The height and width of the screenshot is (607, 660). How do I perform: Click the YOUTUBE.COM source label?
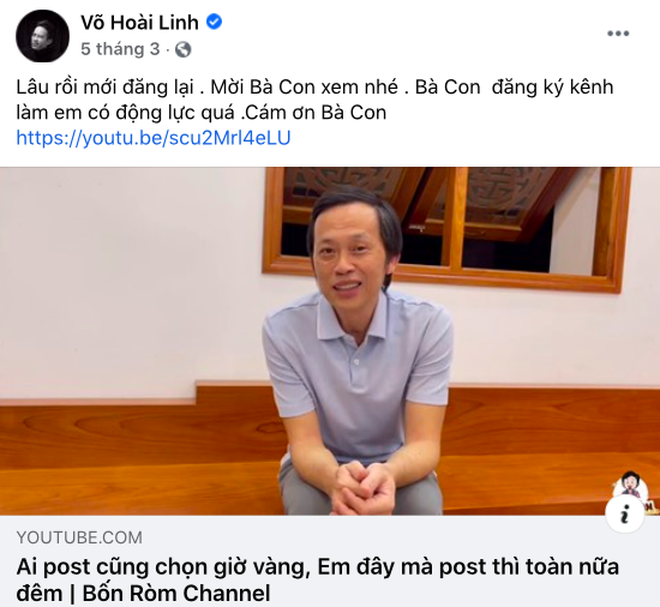point(80,538)
